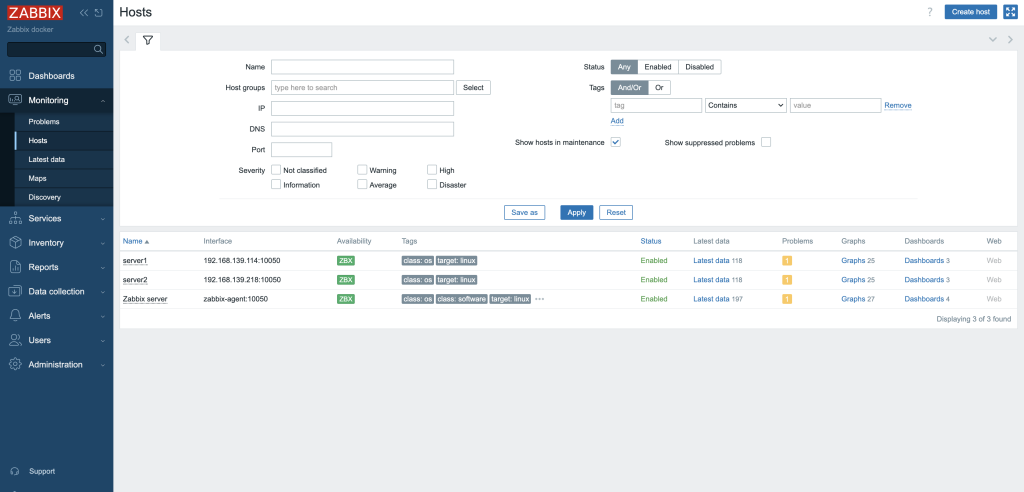The width and height of the screenshot is (1024, 492).
Task: Click the kiosk mode fullscreen icon
Action: click(1010, 12)
